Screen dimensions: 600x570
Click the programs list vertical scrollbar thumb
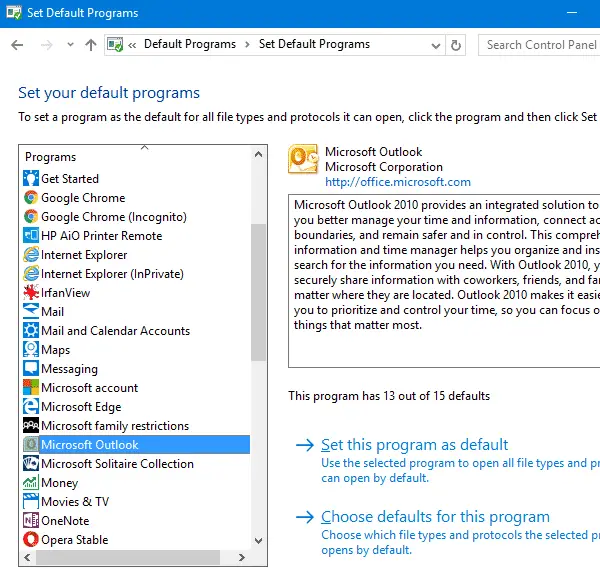click(x=258, y=292)
